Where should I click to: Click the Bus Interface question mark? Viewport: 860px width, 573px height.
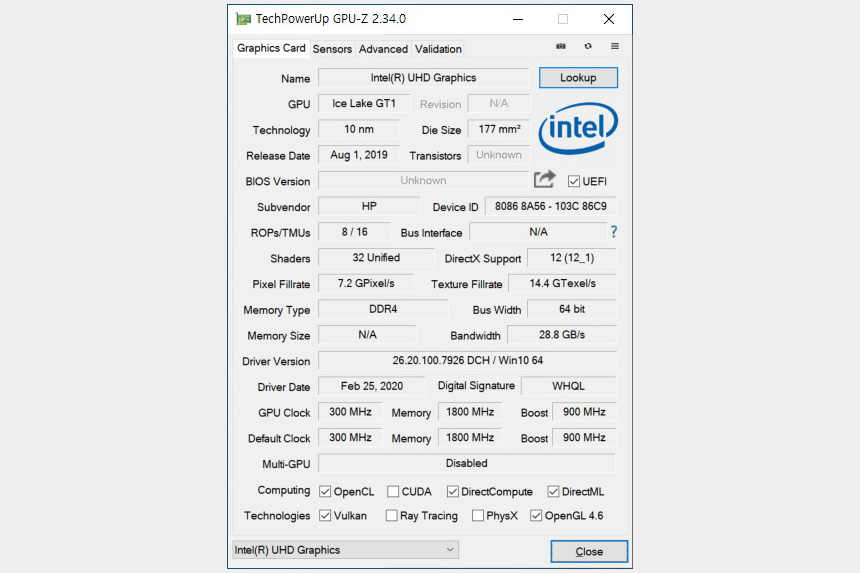point(614,232)
